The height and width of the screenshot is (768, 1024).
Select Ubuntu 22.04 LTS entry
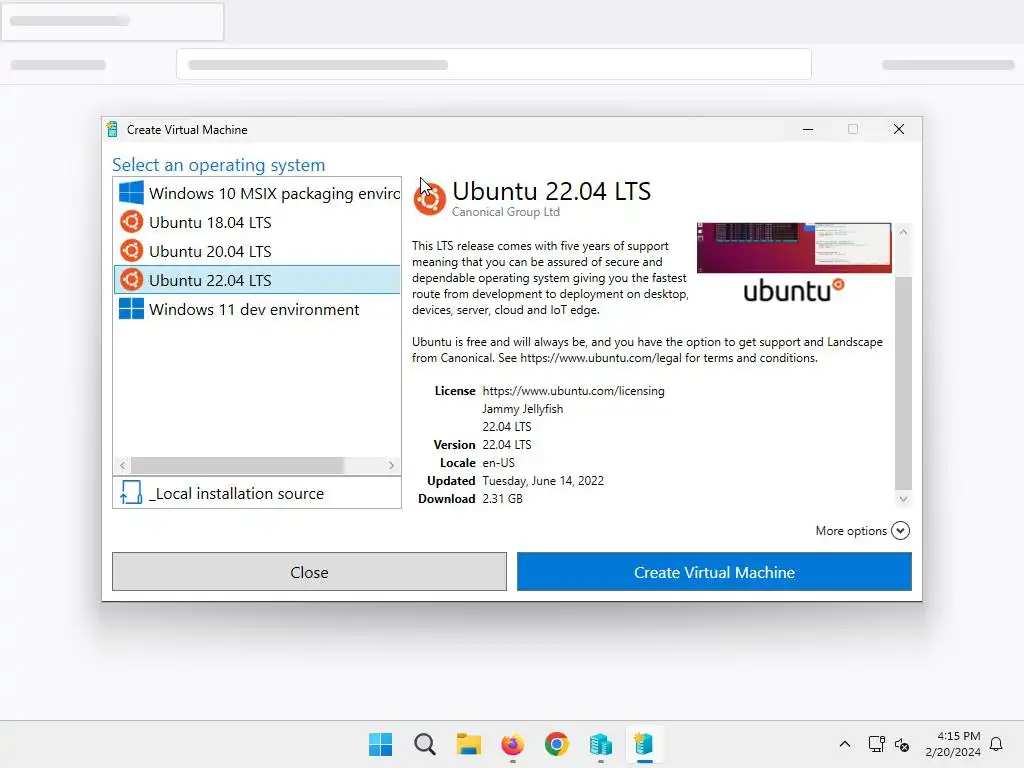point(257,280)
